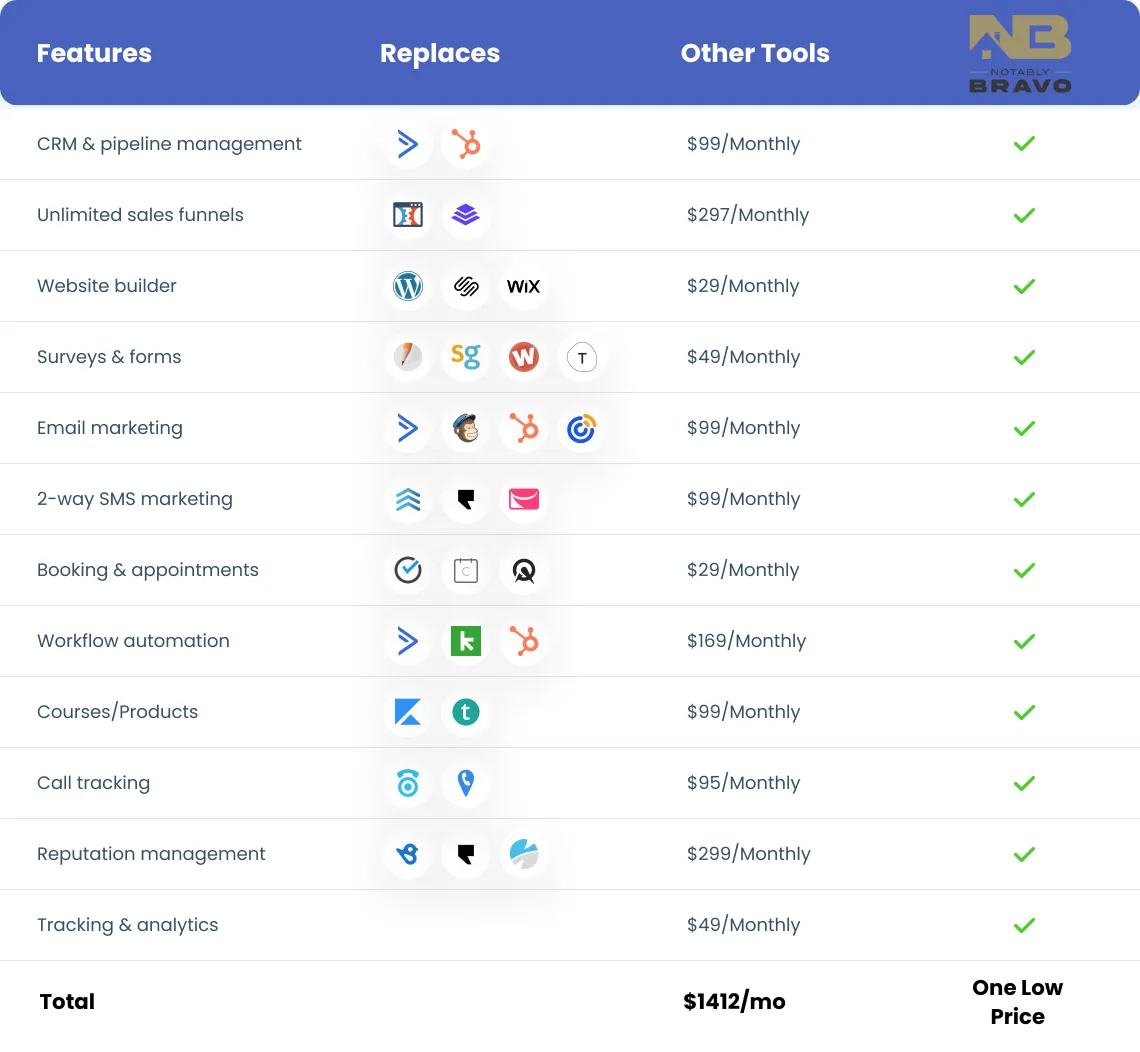This screenshot has width=1140, height=1052.
Task: Click the green checkmark for Website builder
Action: click(x=1023, y=286)
